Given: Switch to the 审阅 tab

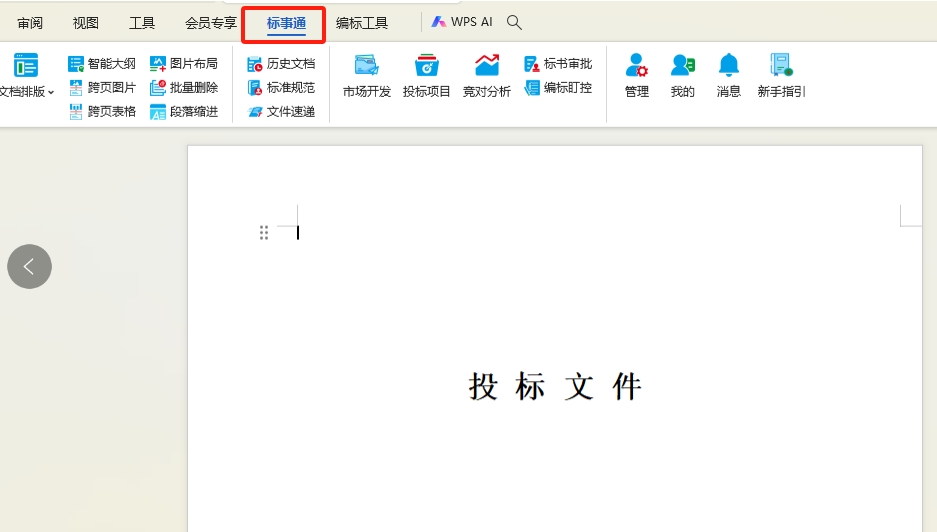Looking at the screenshot, I should pyautogui.click(x=30, y=23).
